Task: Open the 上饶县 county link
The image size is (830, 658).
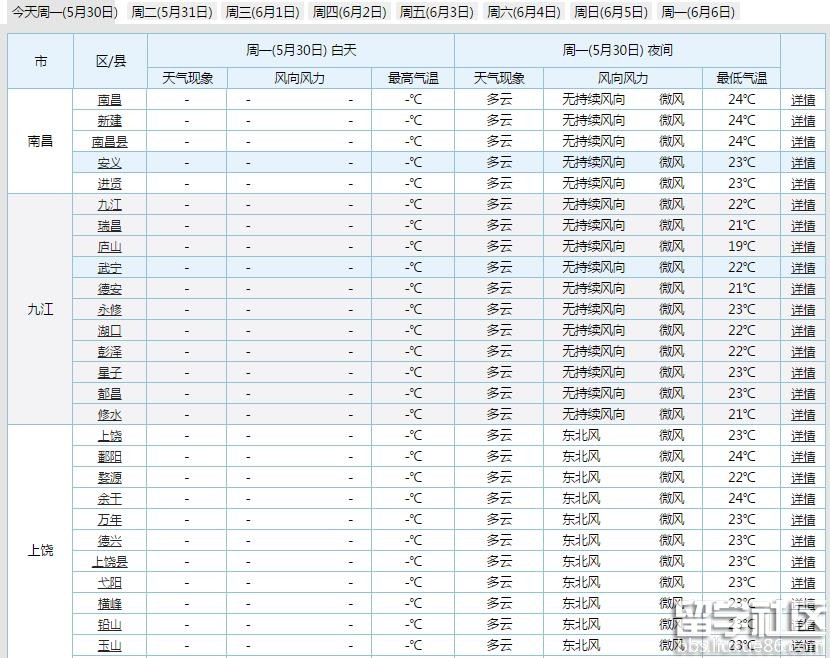Action: [x=110, y=562]
